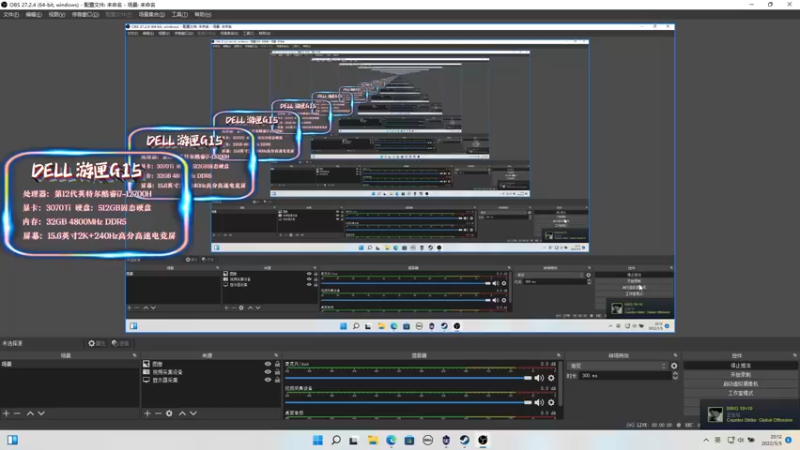Open the 场景集合(S) menu
Viewport: 800px width, 450px height.
[x=152, y=14]
